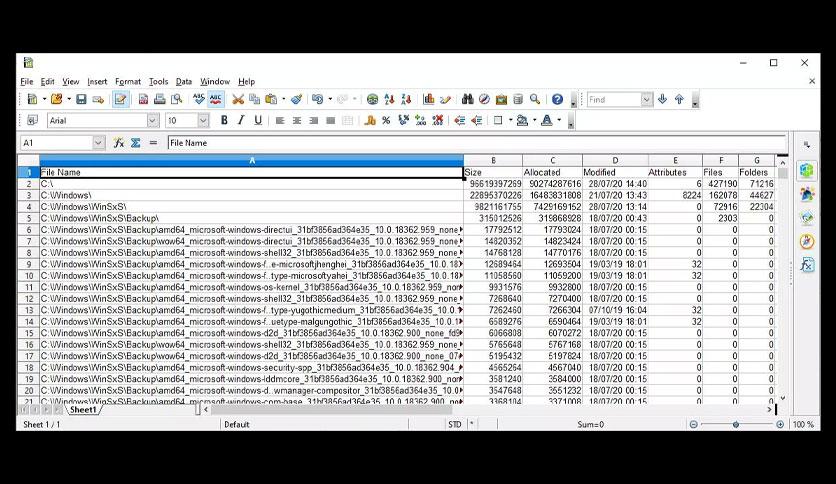Open Gallery picture icon in toolbar

pyautogui.click(x=501, y=99)
